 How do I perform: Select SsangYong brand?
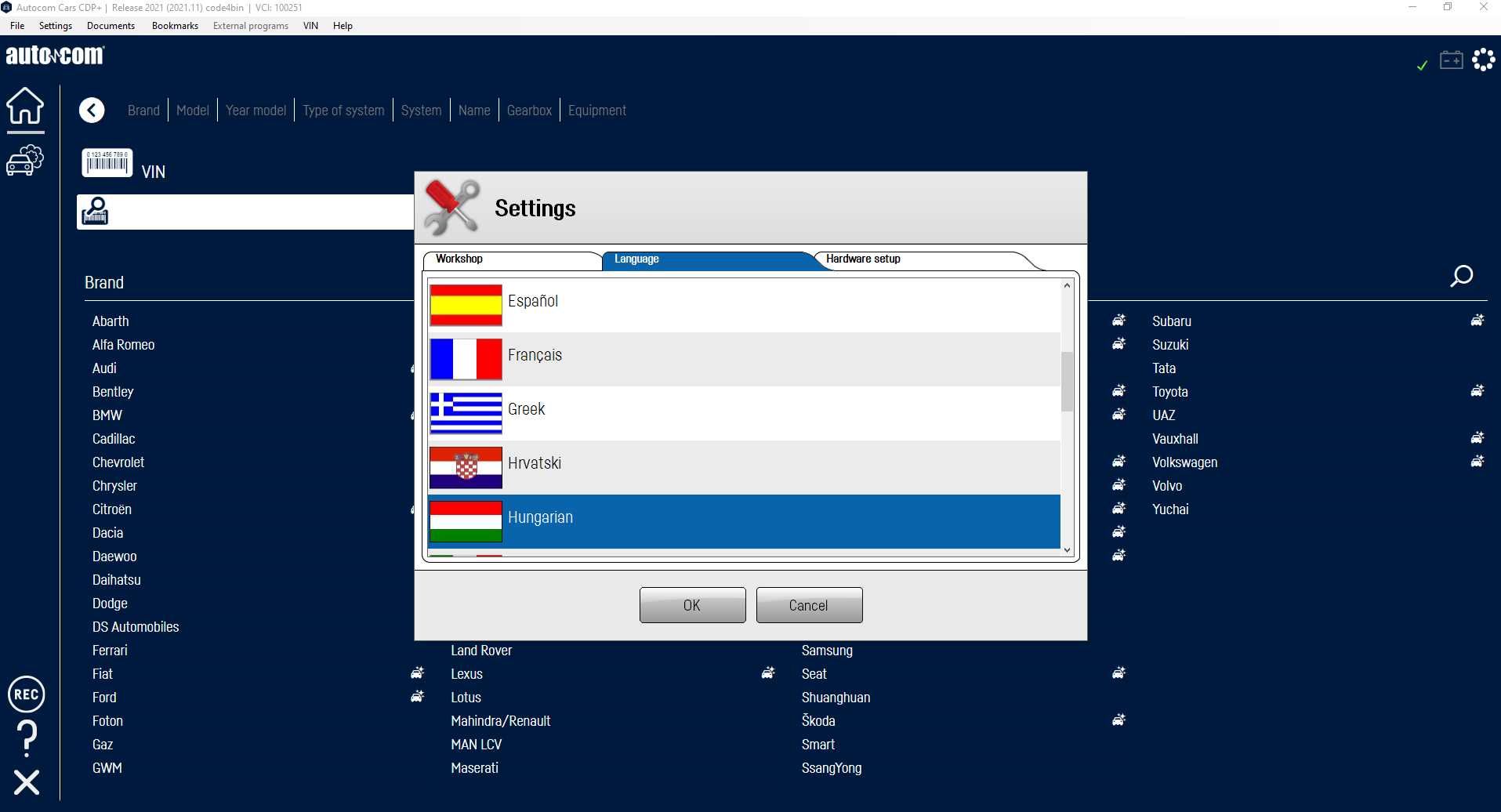pos(832,768)
